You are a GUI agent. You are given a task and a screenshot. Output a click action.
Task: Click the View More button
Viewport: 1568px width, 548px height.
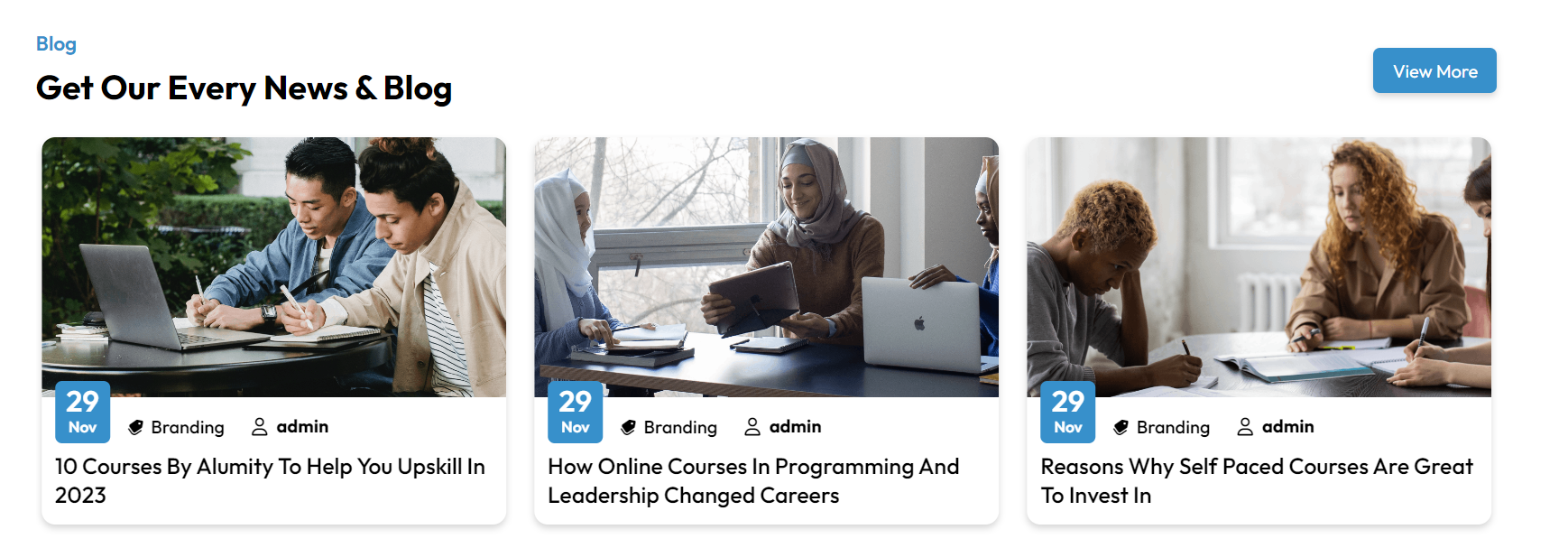click(x=1434, y=71)
